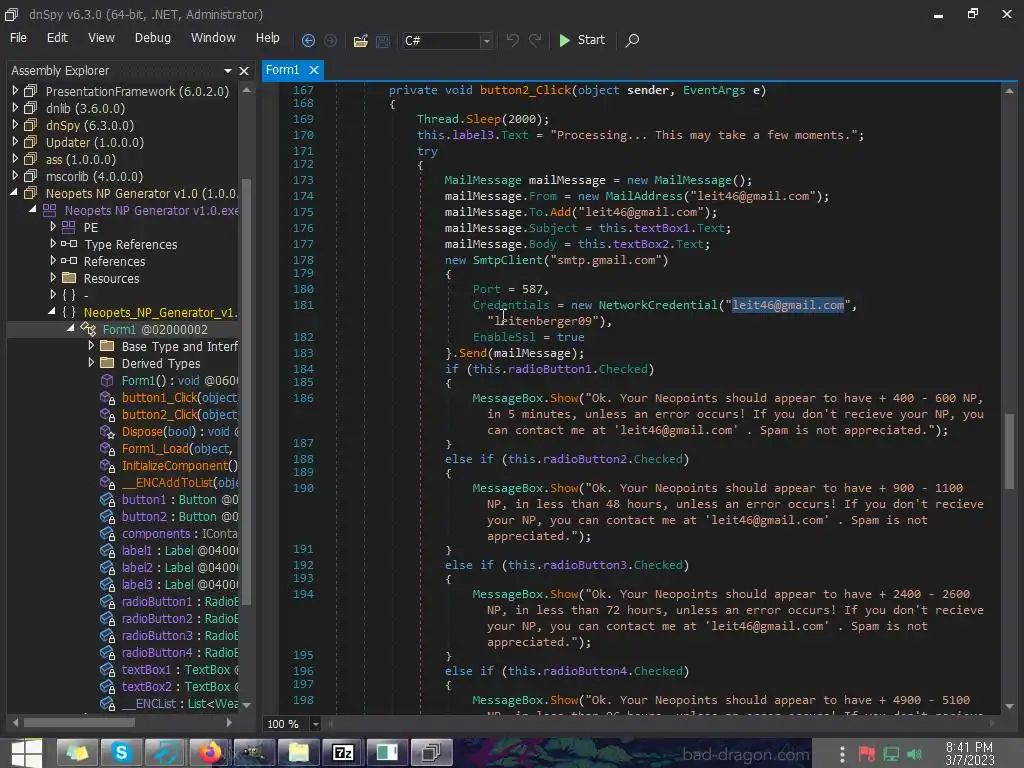1024x768 pixels.
Task: Expand the PE node
Action: [53, 227]
